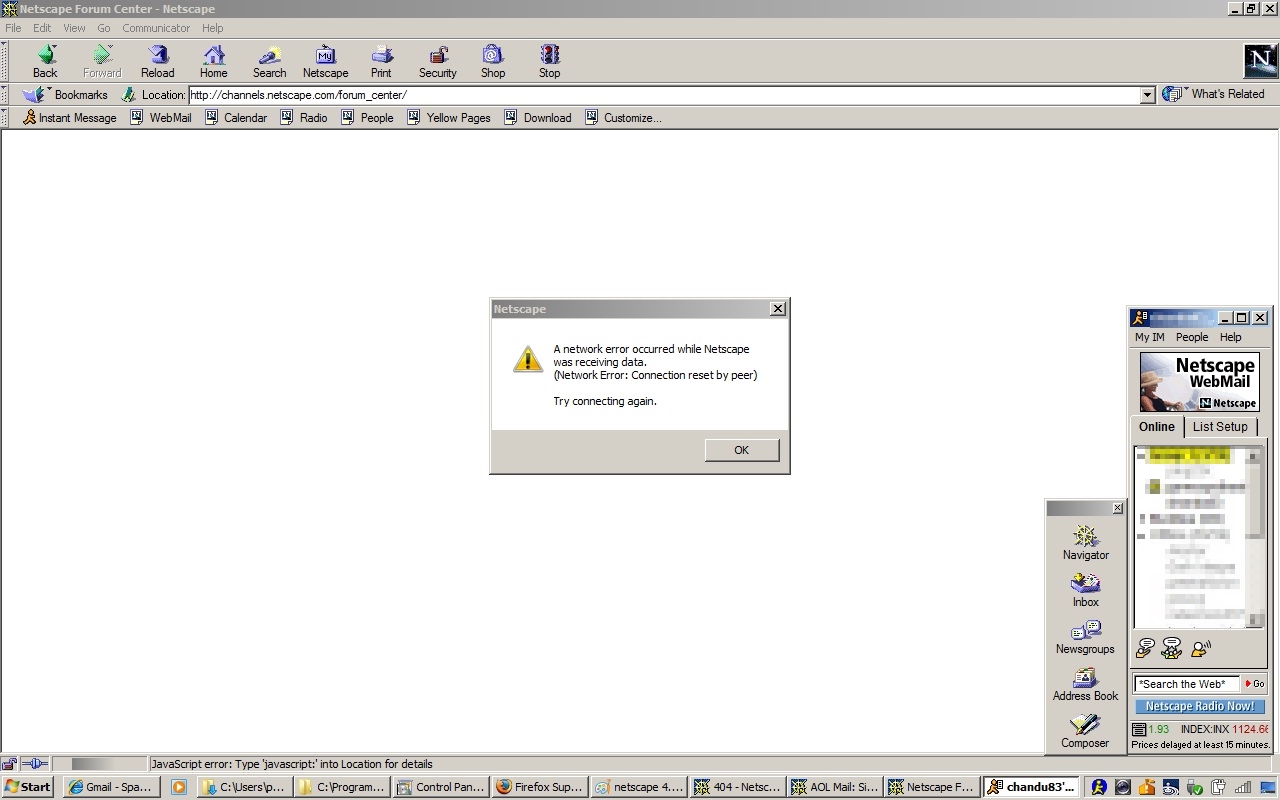This screenshot has width=1280, height=800.
Task: Open Inbox from the component bar
Action: pyautogui.click(x=1085, y=589)
